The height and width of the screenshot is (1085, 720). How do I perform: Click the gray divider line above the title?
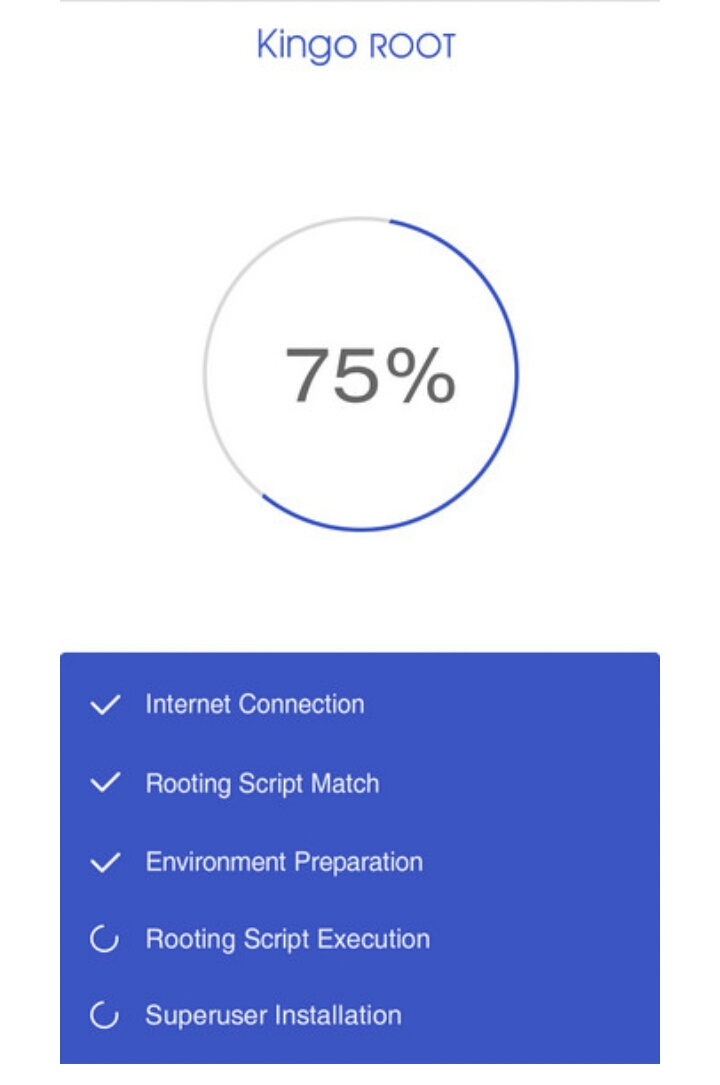pos(360,2)
